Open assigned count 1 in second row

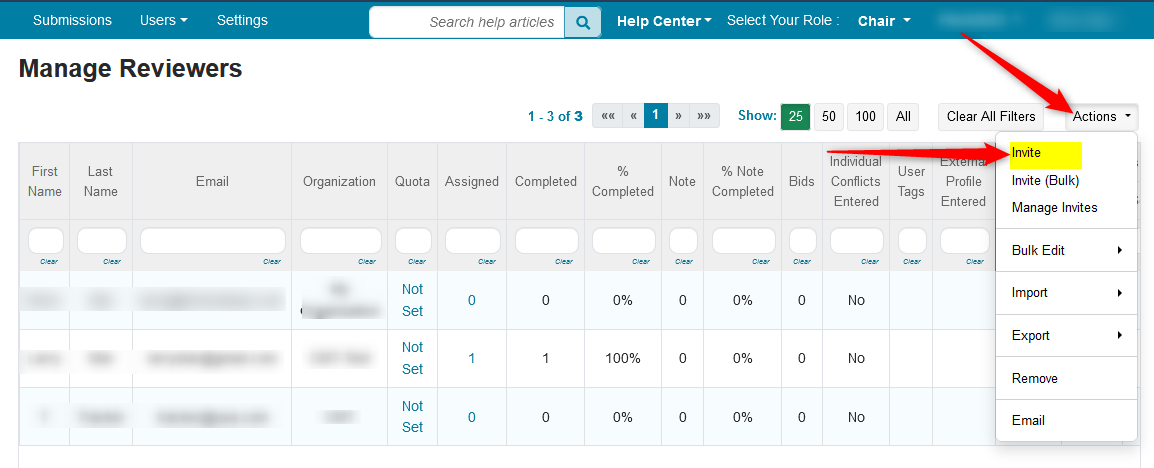coord(472,358)
